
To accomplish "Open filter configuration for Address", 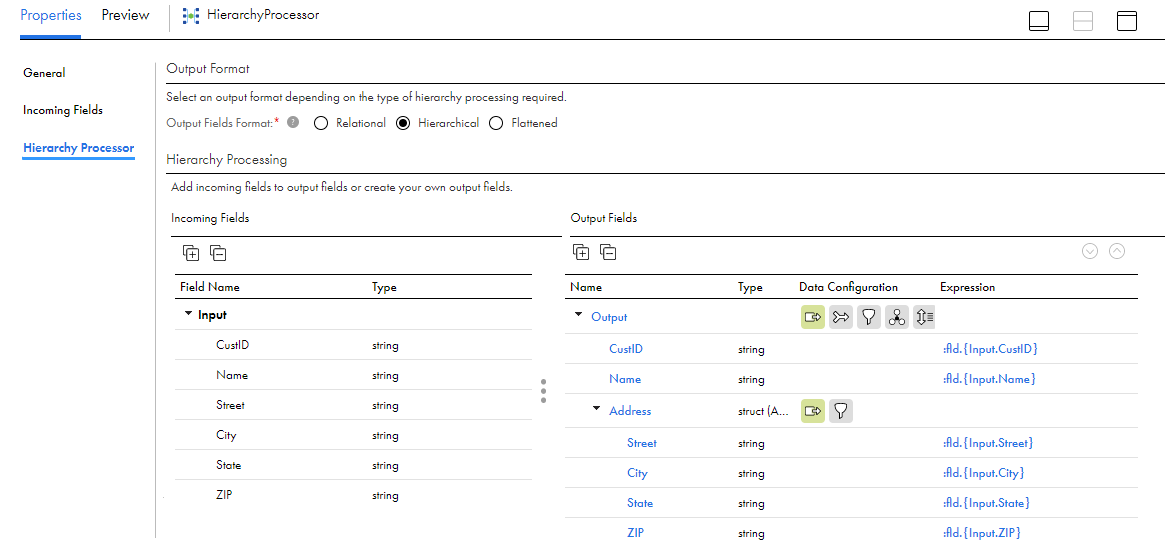I will coord(841,411).
